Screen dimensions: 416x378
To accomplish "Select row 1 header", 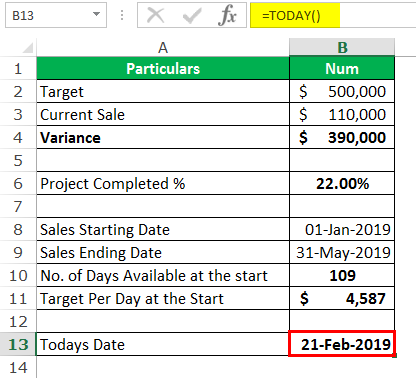I will pyautogui.click(x=18, y=68).
